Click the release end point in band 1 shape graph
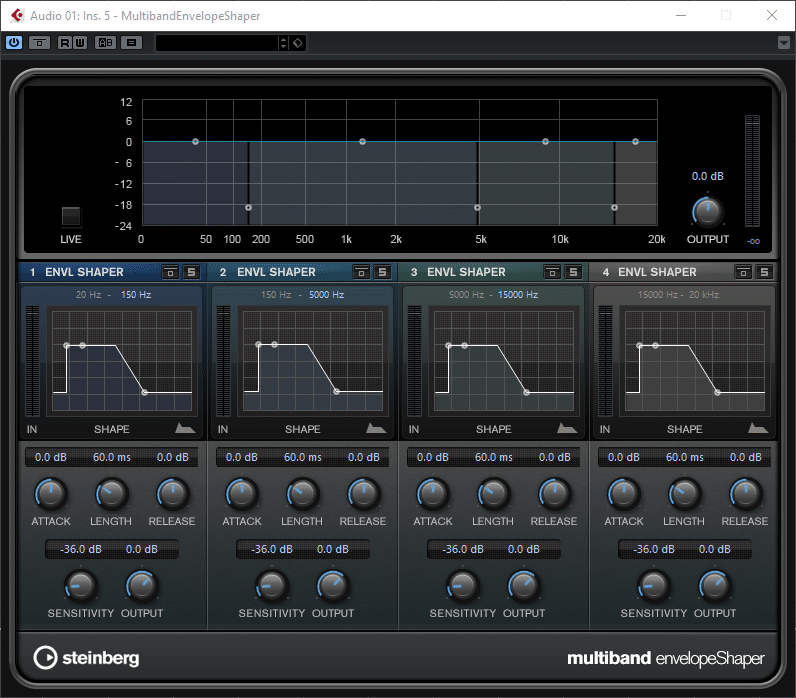 (x=145, y=392)
